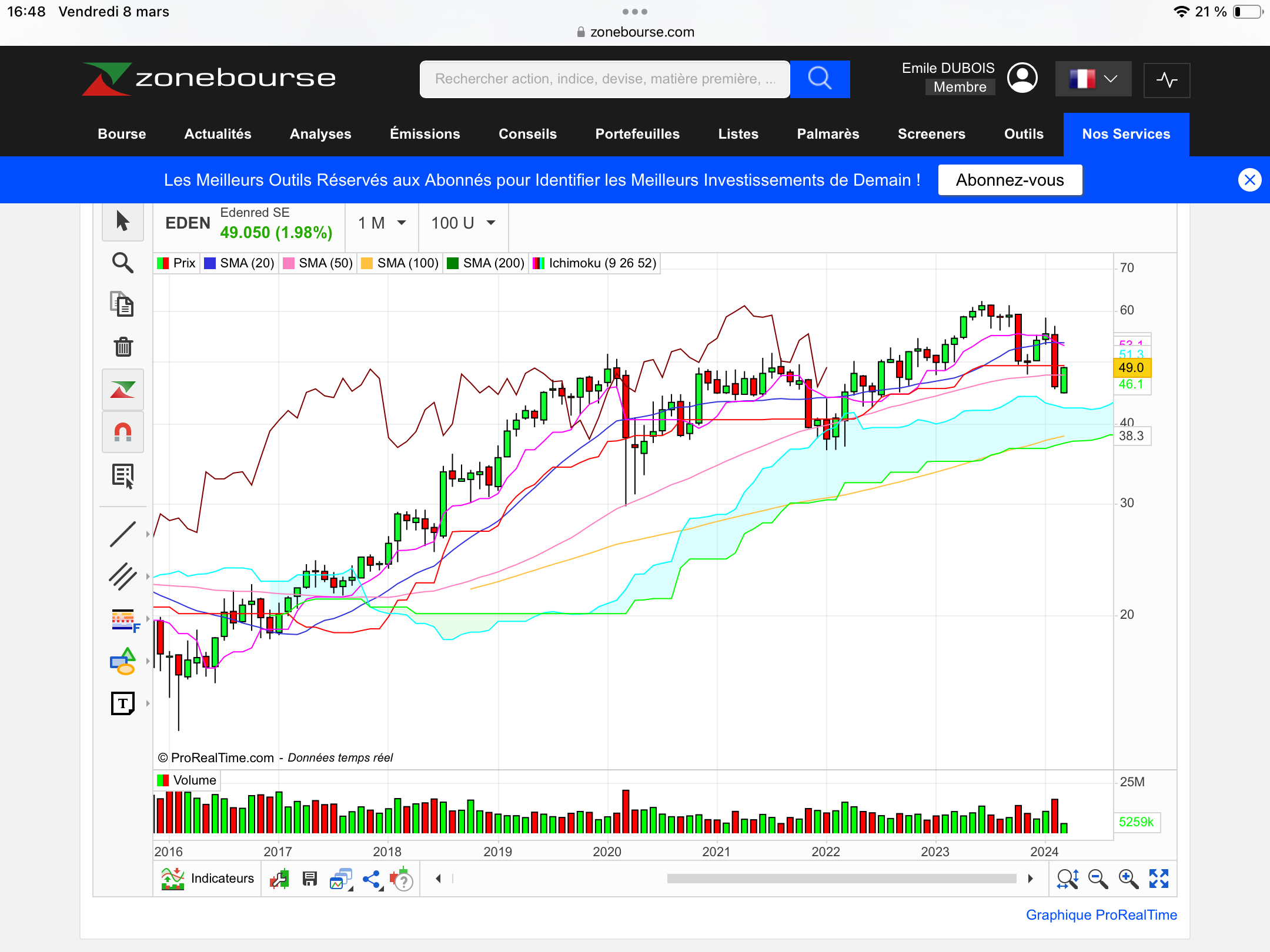The height and width of the screenshot is (952, 1270).
Task: Toggle SMA (20) legend visibility
Action: (239, 263)
